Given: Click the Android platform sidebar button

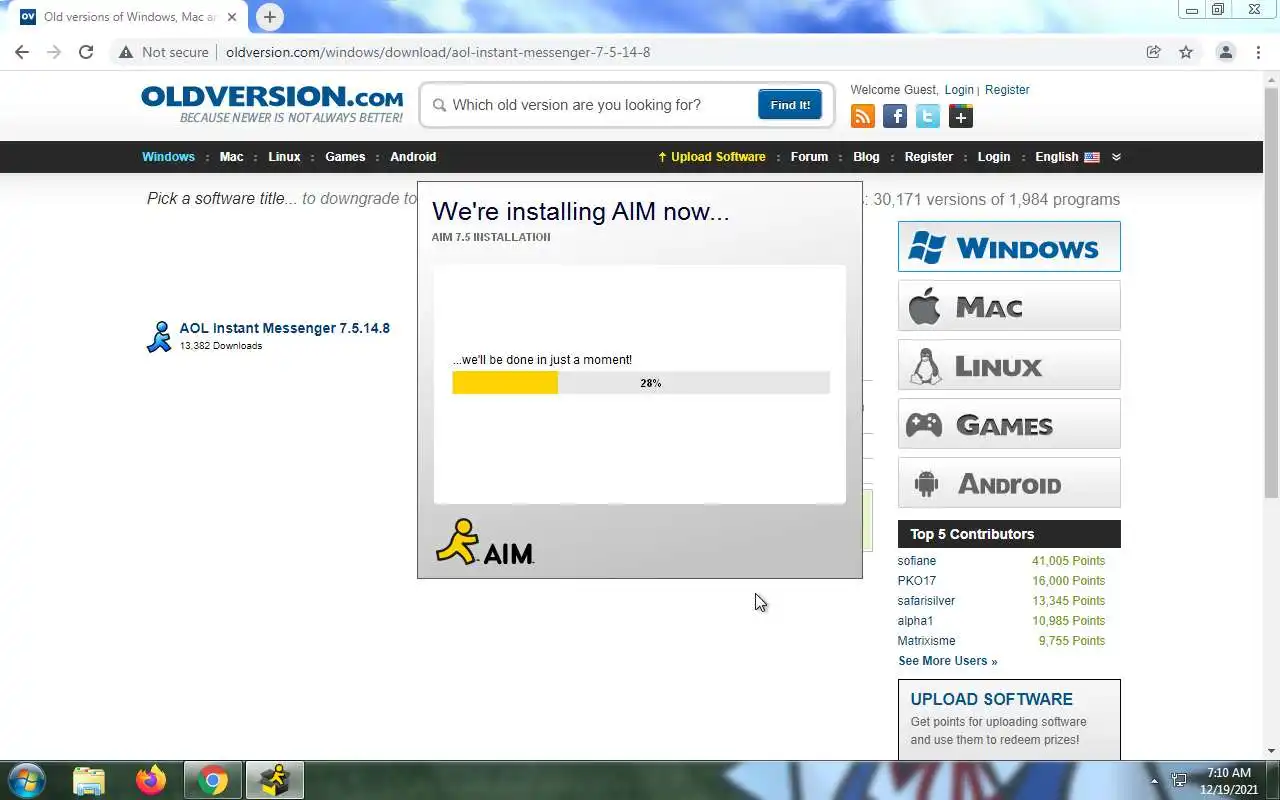Looking at the screenshot, I should 1009,483.
